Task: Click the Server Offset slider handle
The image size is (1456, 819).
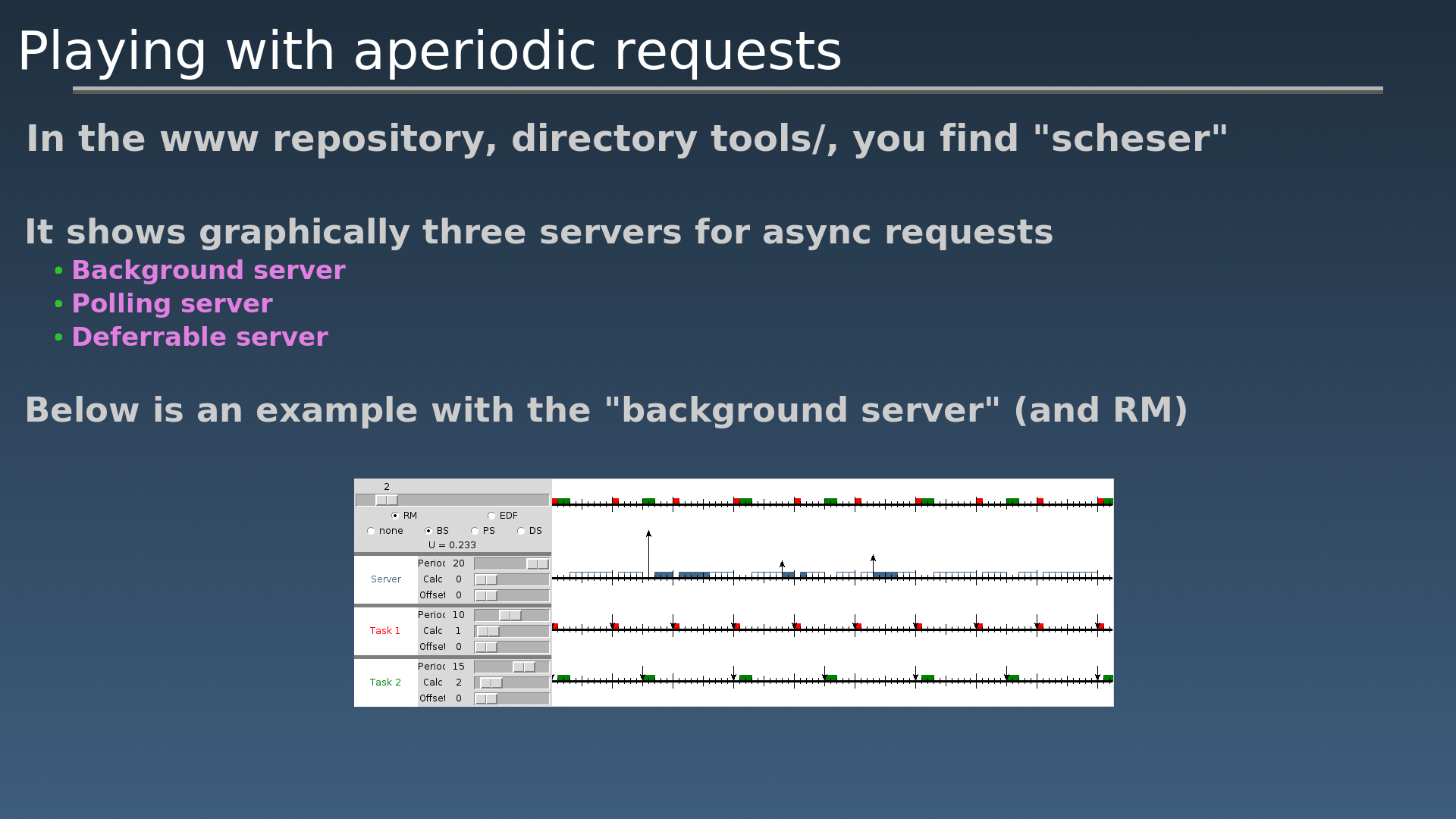Action: (x=486, y=596)
